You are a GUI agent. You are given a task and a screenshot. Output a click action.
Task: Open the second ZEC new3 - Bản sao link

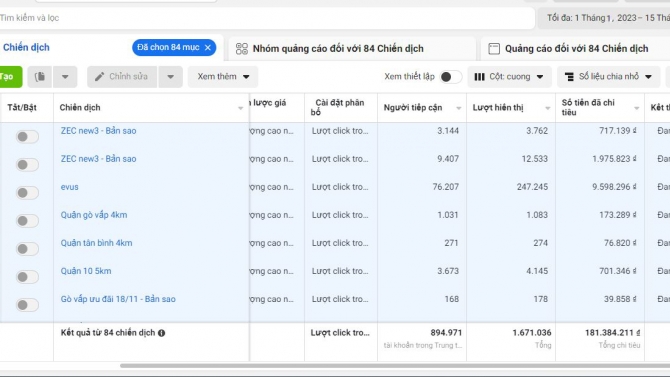(98, 159)
